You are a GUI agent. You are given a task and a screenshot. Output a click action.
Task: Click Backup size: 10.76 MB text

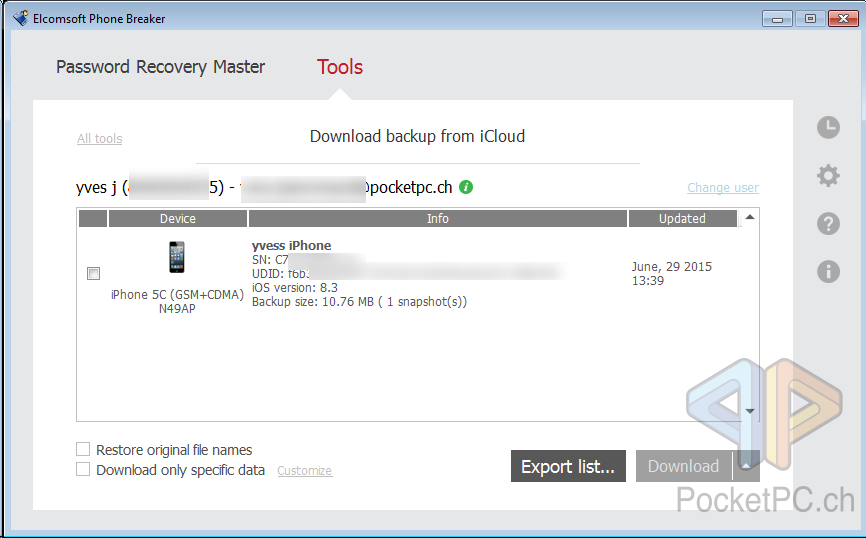360,302
